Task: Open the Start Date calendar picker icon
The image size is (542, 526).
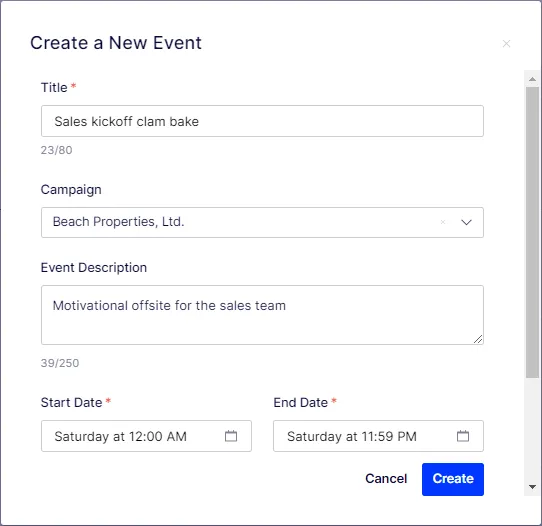Action: [x=231, y=436]
